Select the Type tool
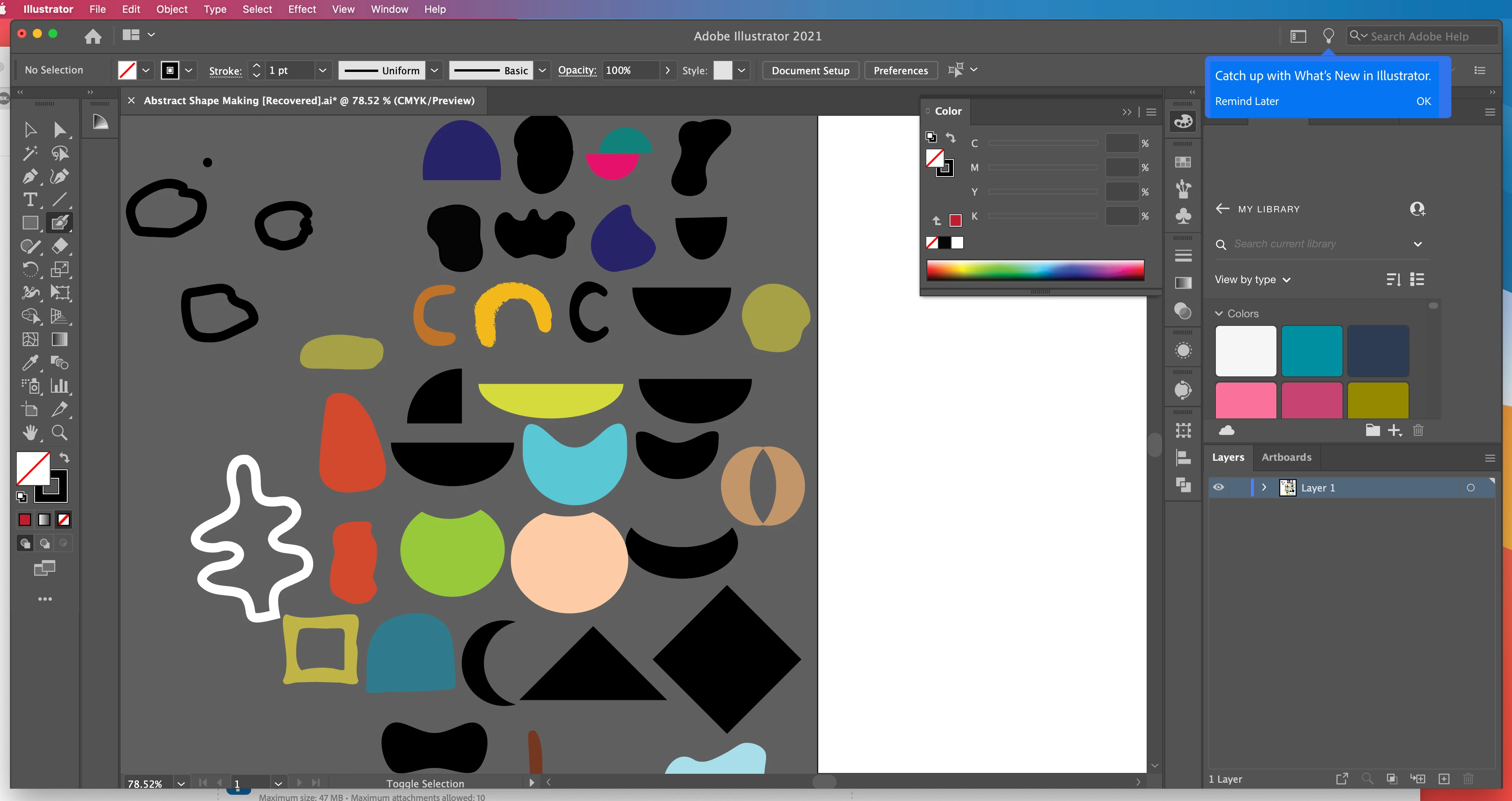Viewport: 1512px width, 801px height. [30, 199]
